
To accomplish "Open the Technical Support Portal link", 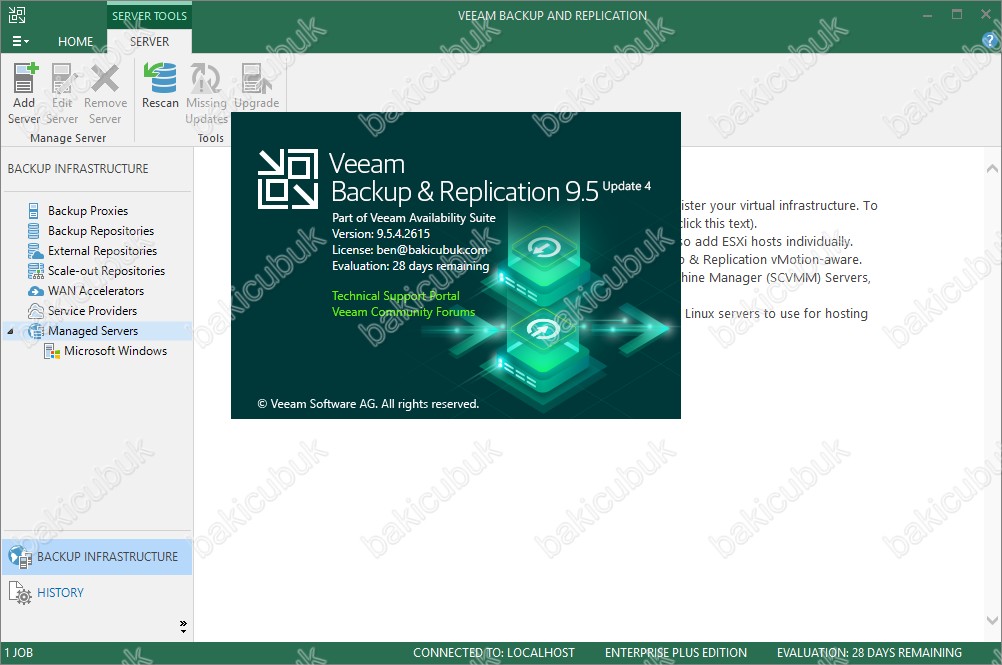I will pos(395,296).
